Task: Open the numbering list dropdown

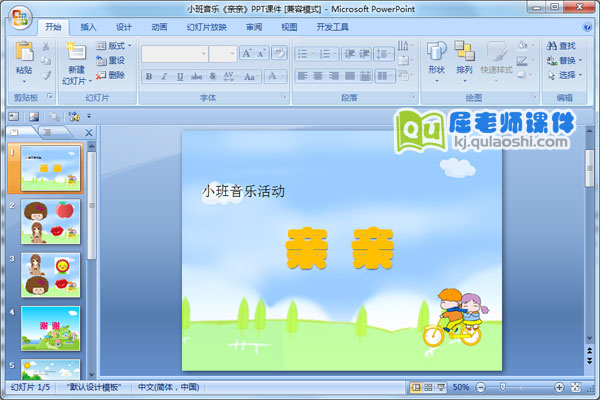Action: (328, 54)
